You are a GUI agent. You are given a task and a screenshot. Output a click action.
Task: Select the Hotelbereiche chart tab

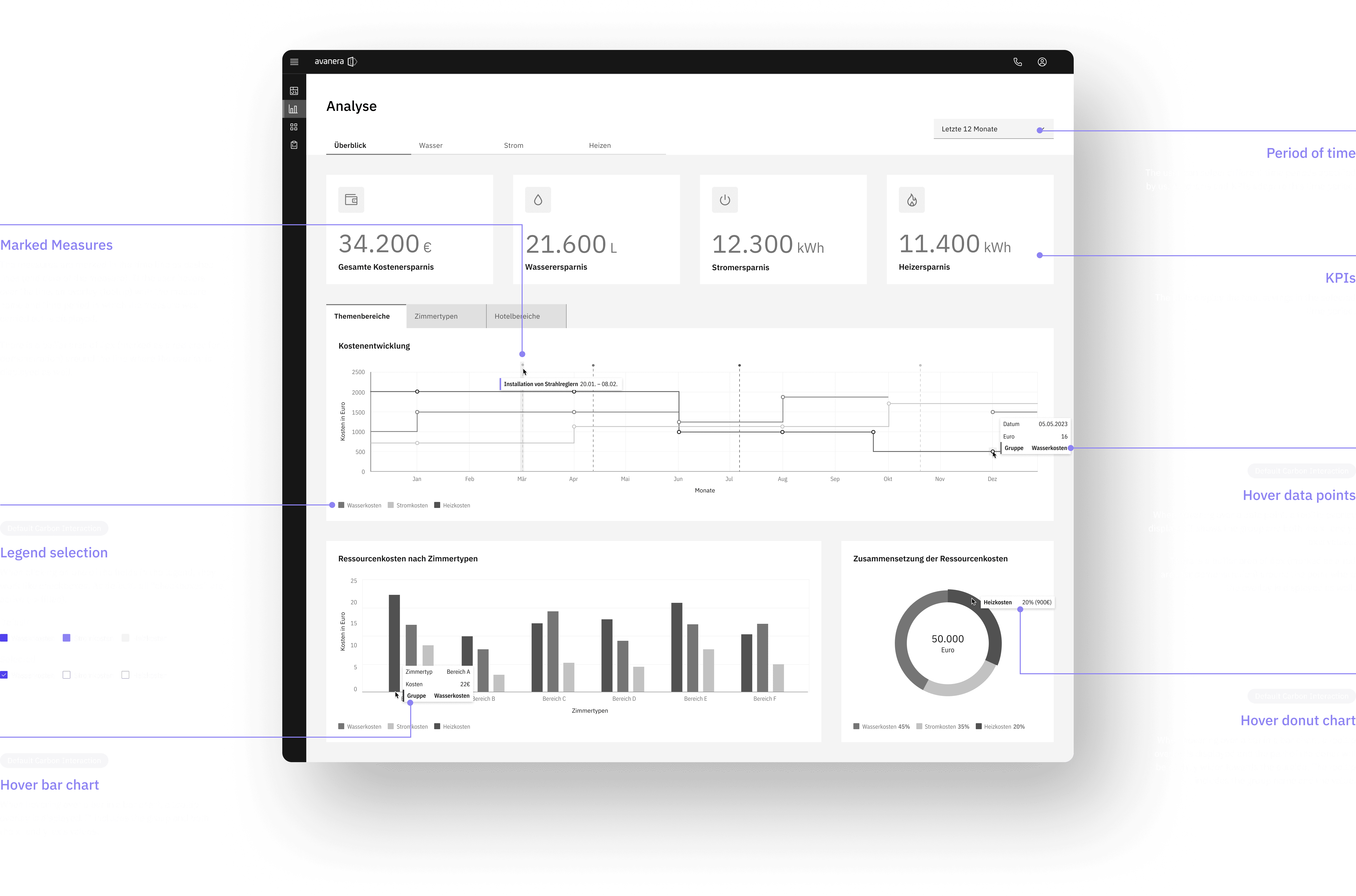coord(527,316)
